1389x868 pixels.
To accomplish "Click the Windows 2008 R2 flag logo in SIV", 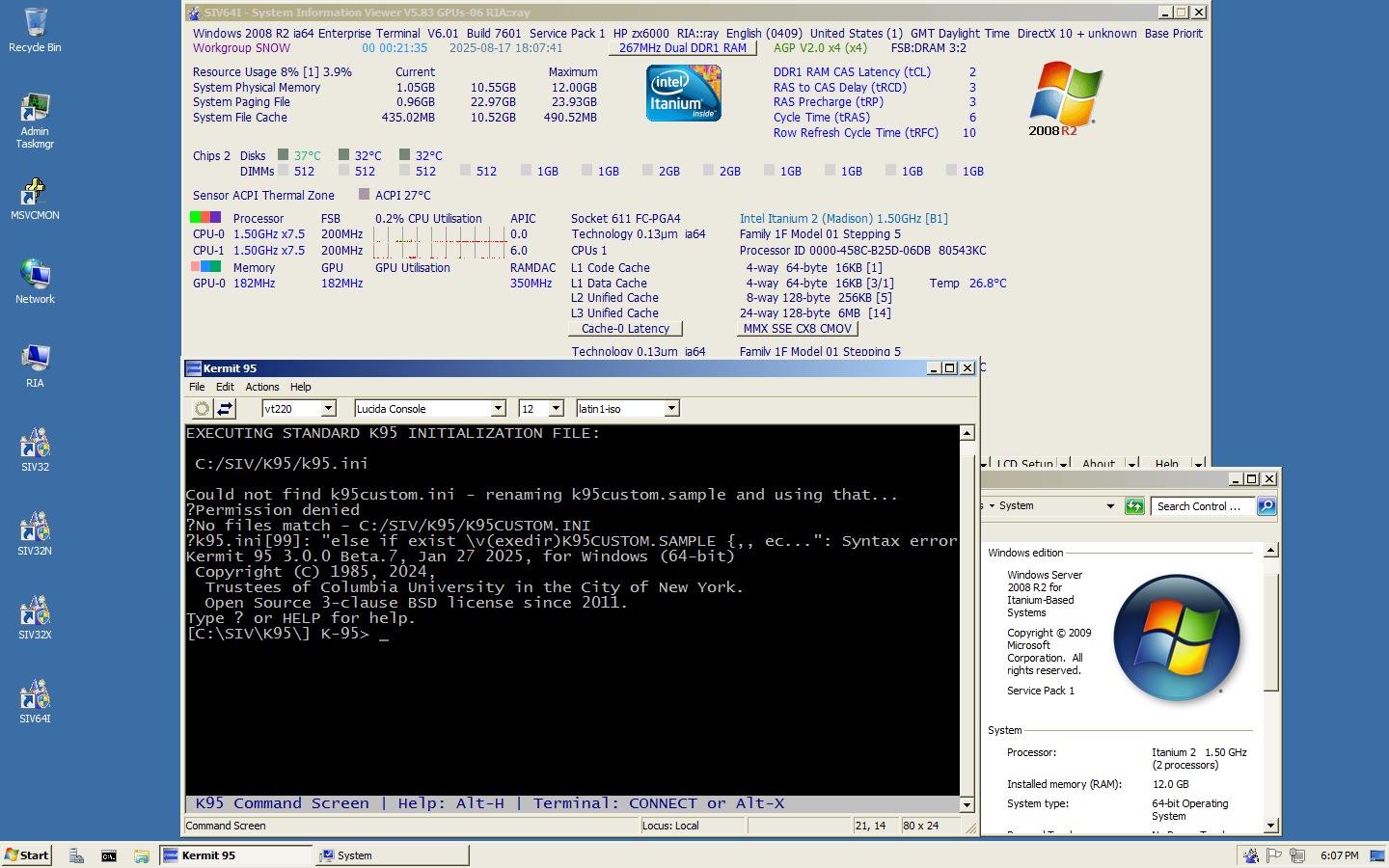I will pyautogui.click(x=1065, y=99).
